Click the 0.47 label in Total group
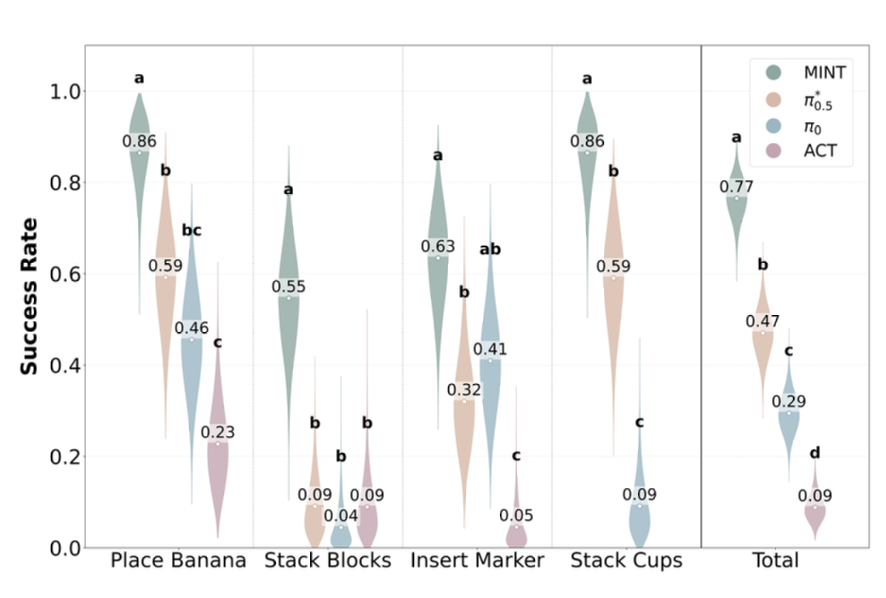 (x=762, y=322)
